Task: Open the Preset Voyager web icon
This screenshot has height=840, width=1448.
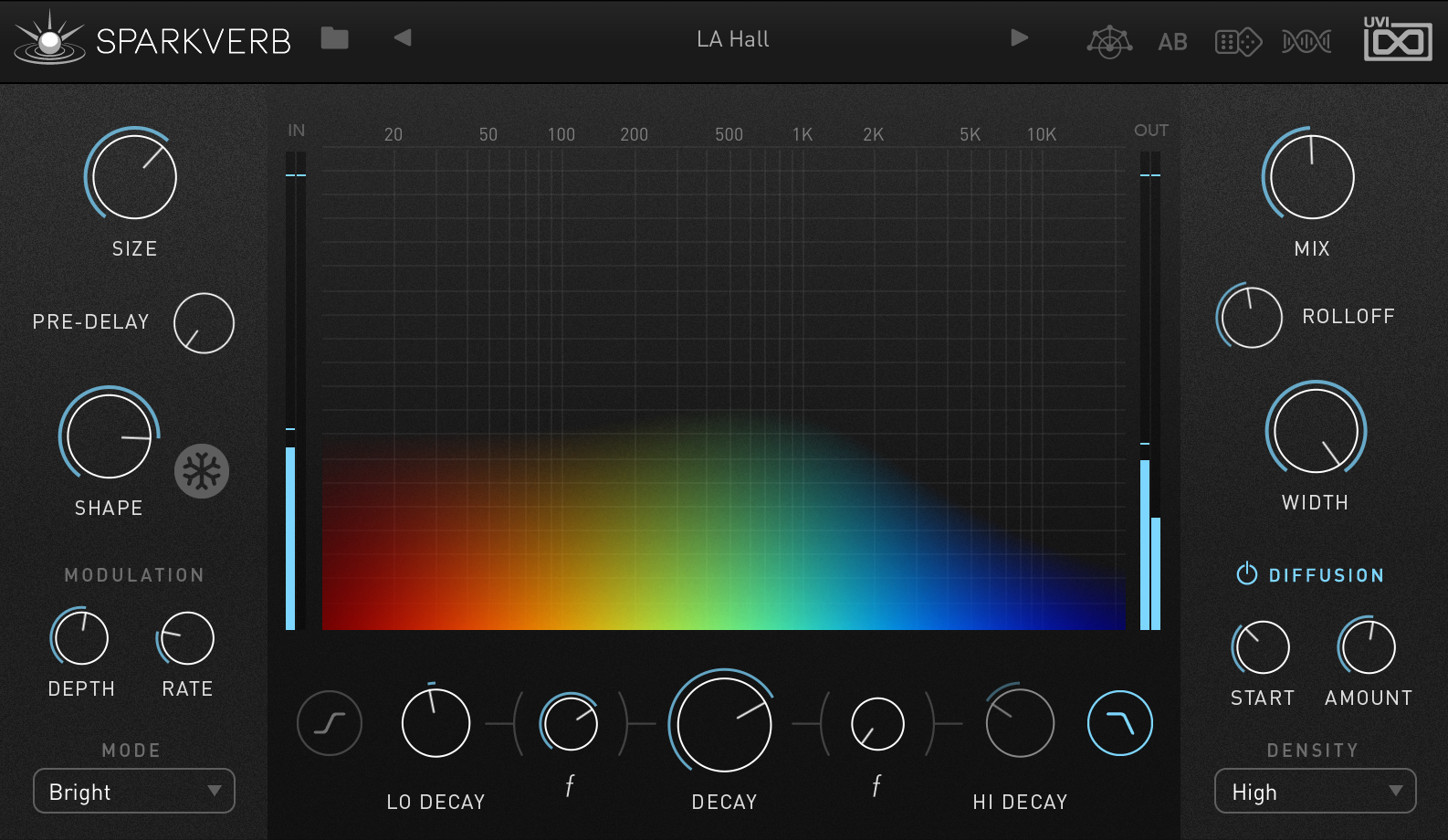Action: [1109, 41]
